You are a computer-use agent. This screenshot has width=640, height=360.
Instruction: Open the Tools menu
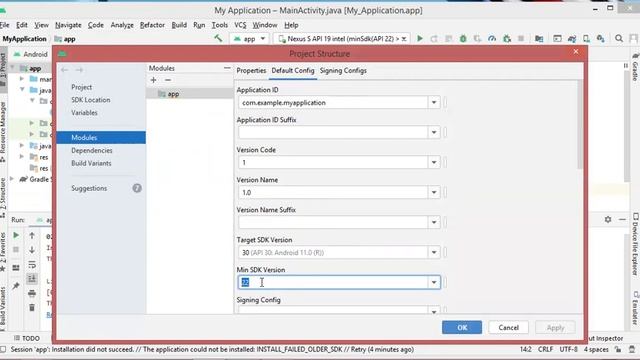pos(220,25)
